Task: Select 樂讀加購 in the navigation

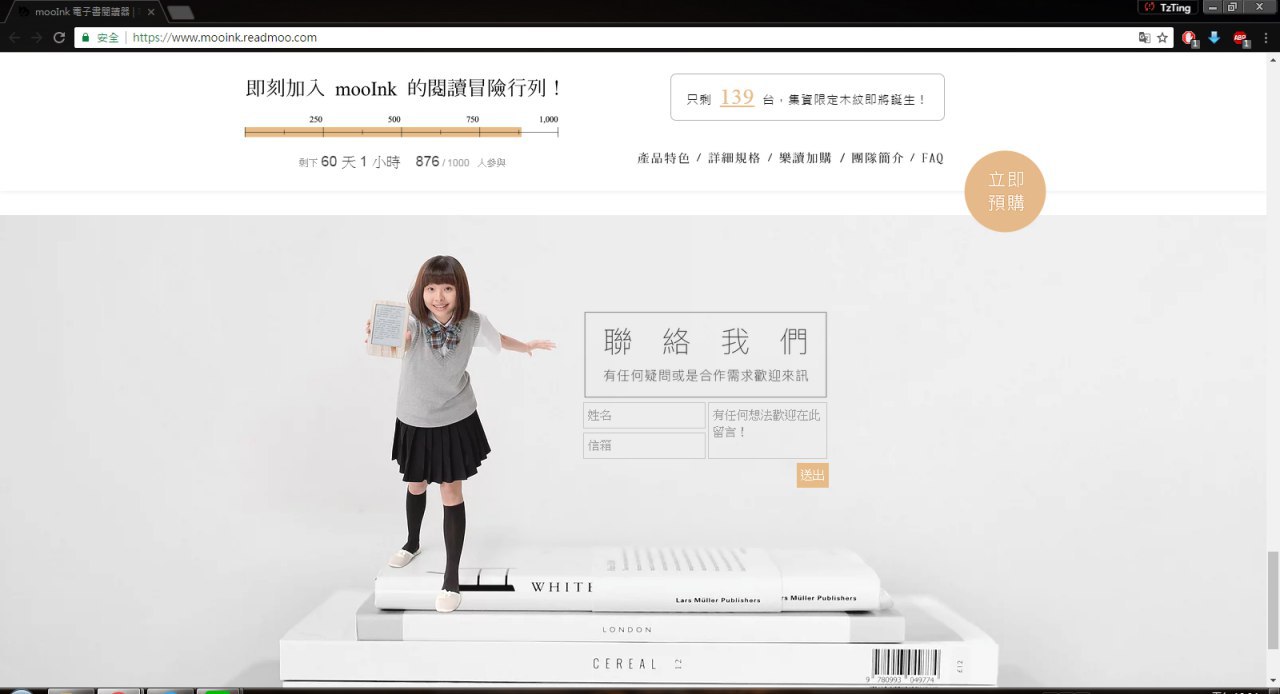Action: click(x=805, y=158)
